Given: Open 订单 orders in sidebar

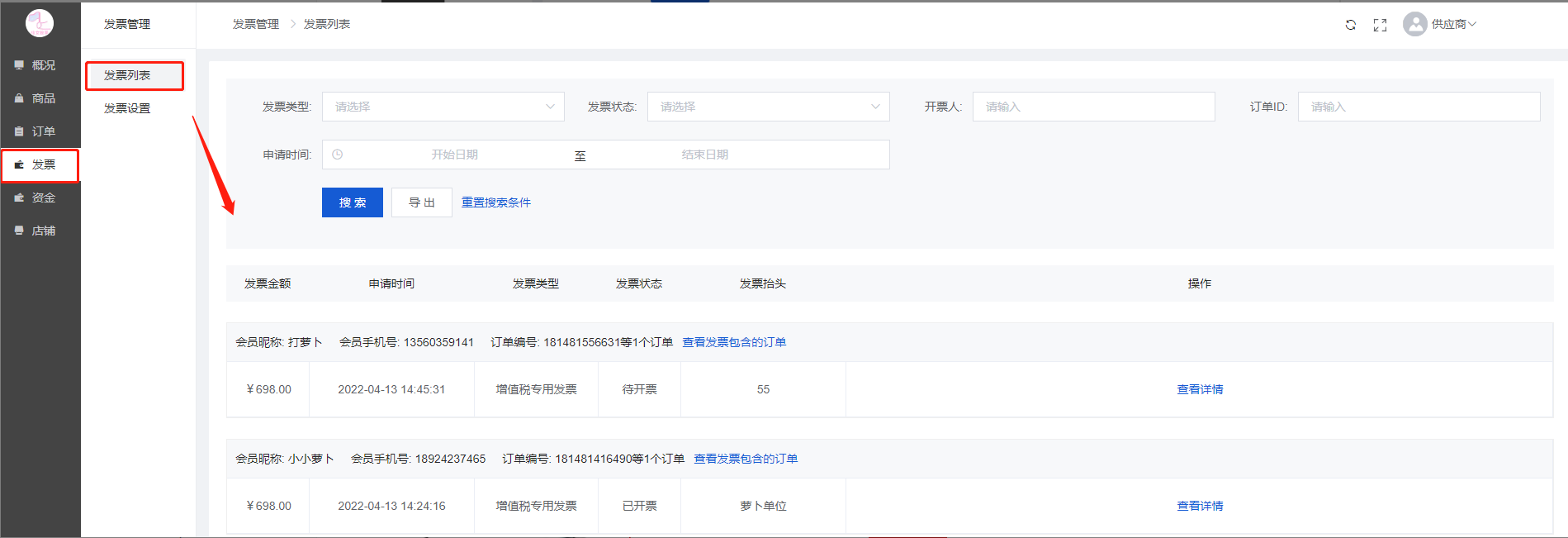Looking at the screenshot, I should pyautogui.click(x=42, y=131).
